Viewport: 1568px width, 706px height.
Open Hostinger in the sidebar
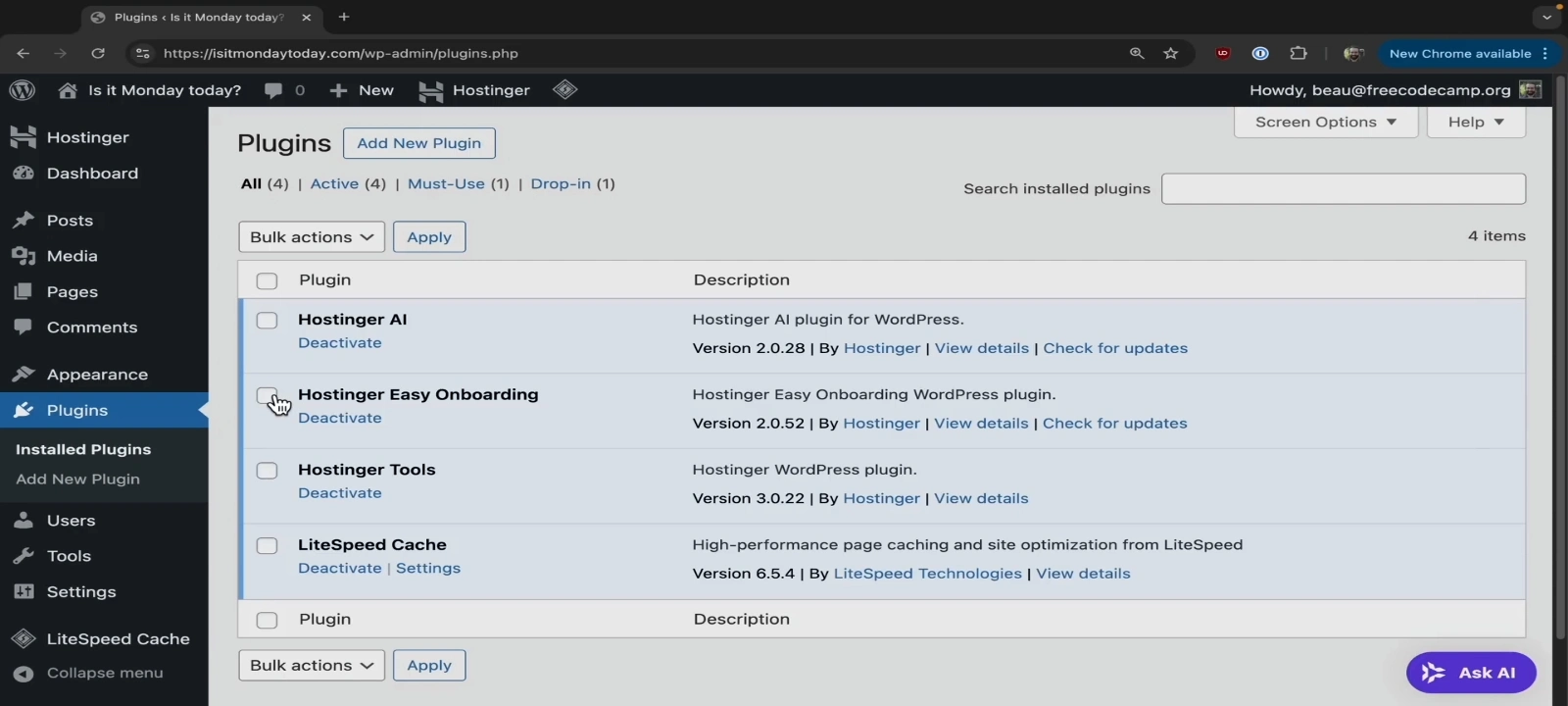[104, 137]
